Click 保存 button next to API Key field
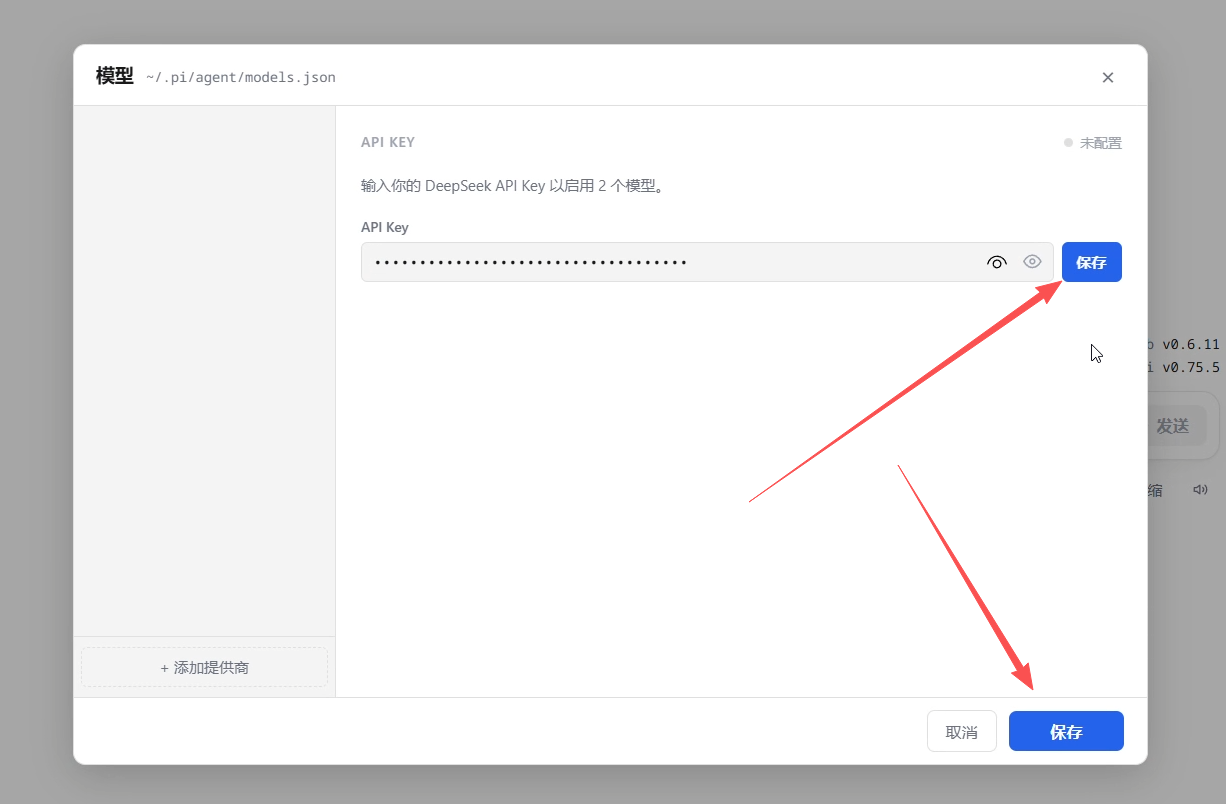Screen dimensions: 1226x804 point(1091,262)
